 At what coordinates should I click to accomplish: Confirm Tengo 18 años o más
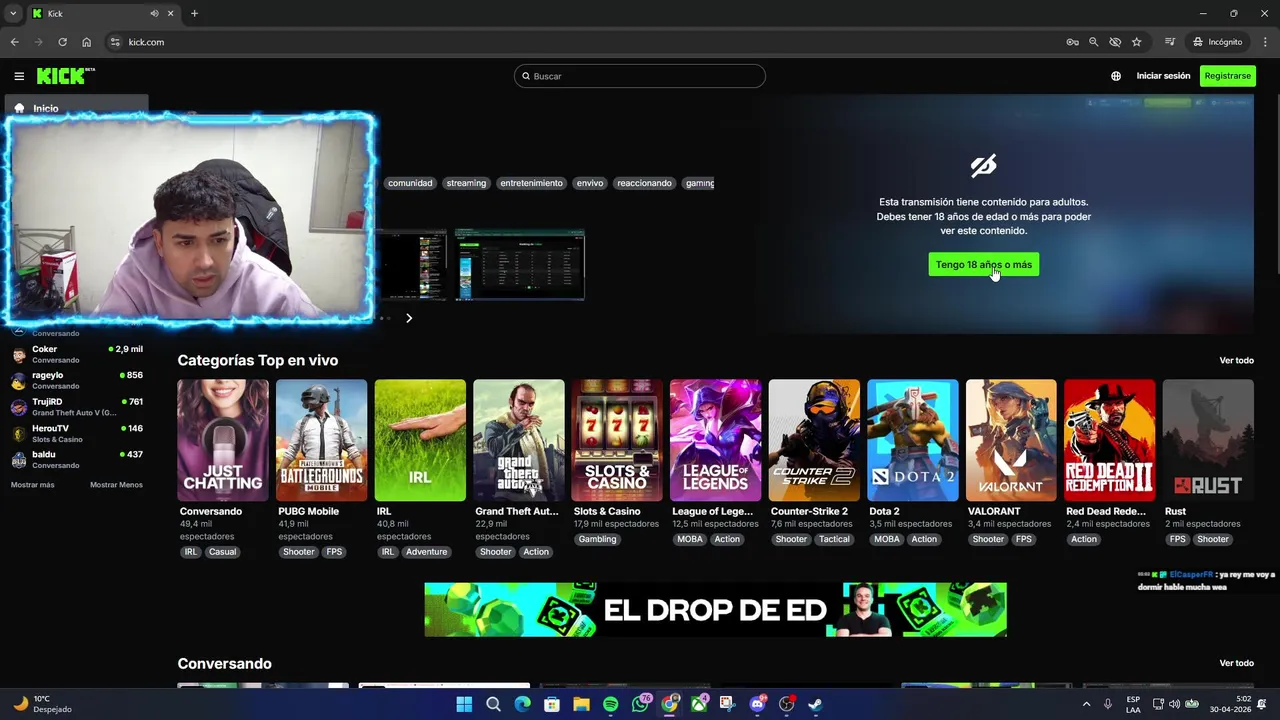pyautogui.click(x=984, y=264)
